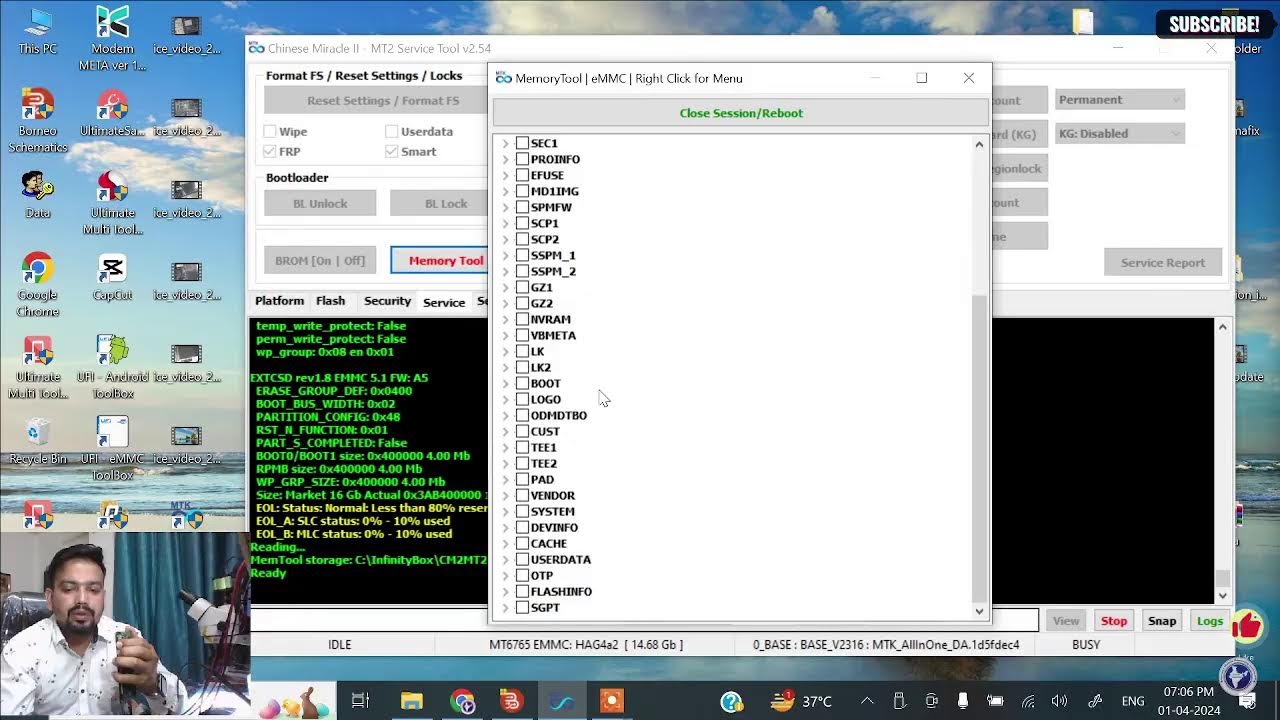Viewport: 1280px width, 720px height.
Task: Expand the CACHE partition node
Action: [505, 543]
